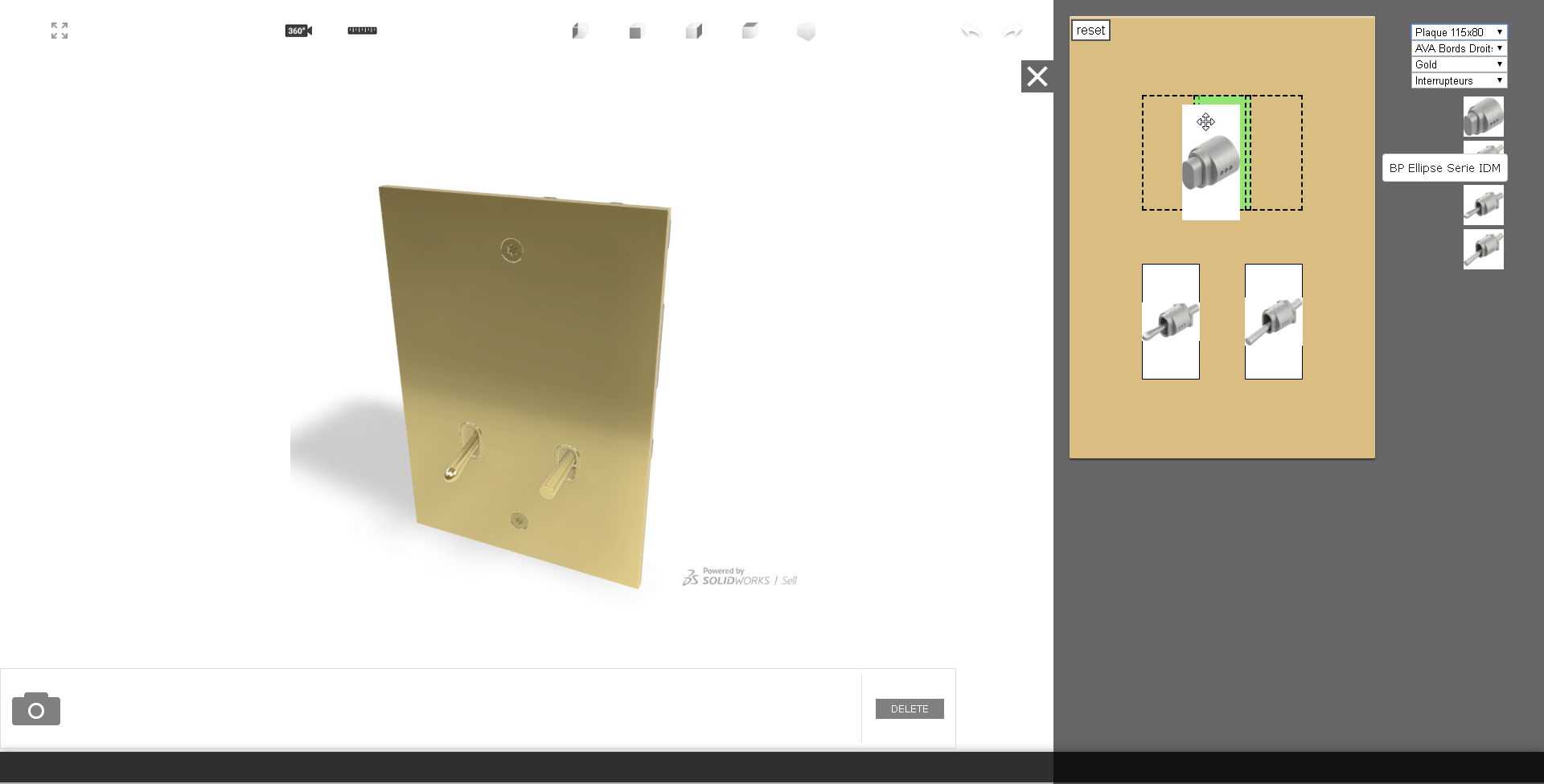Viewport: 1544px width, 784px height.
Task: Click the DELETE button
Action: (x=910, y=708)
